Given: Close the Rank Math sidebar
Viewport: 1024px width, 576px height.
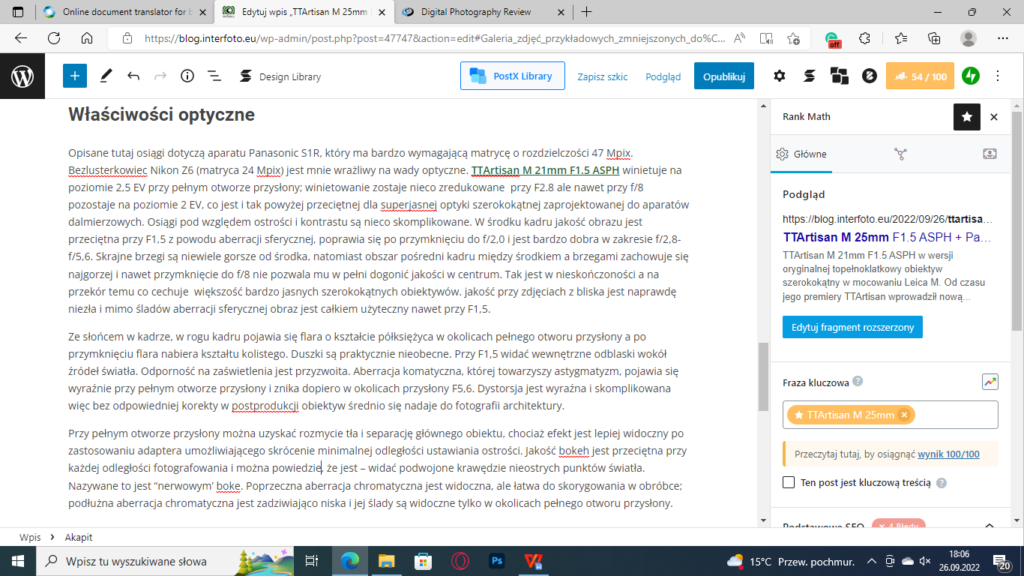Looking at the screenshot, I should (994, 117).
